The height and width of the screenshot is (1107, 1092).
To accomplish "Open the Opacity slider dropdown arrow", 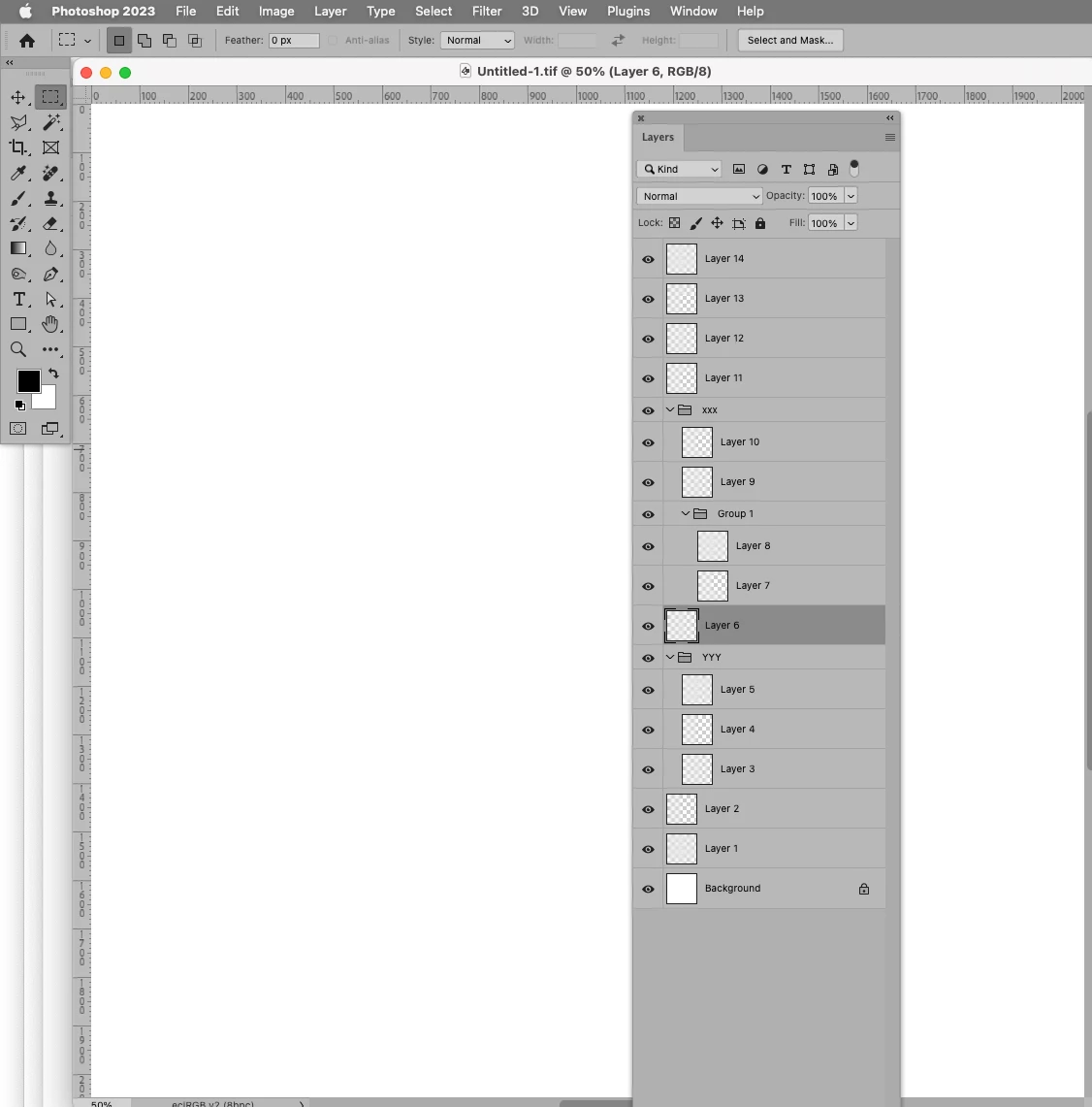I will coord(851,196).
